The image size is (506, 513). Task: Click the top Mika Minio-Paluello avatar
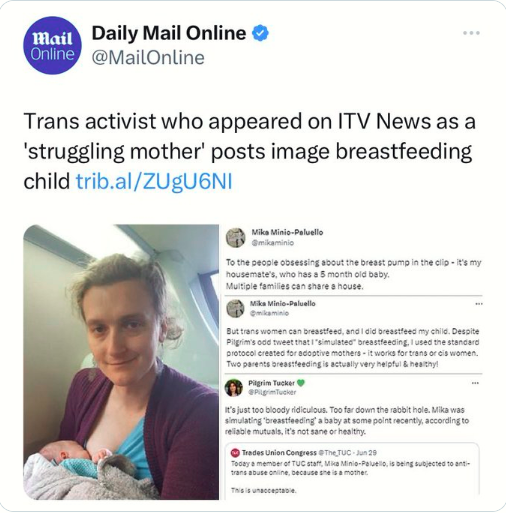(x=236, y=238)
